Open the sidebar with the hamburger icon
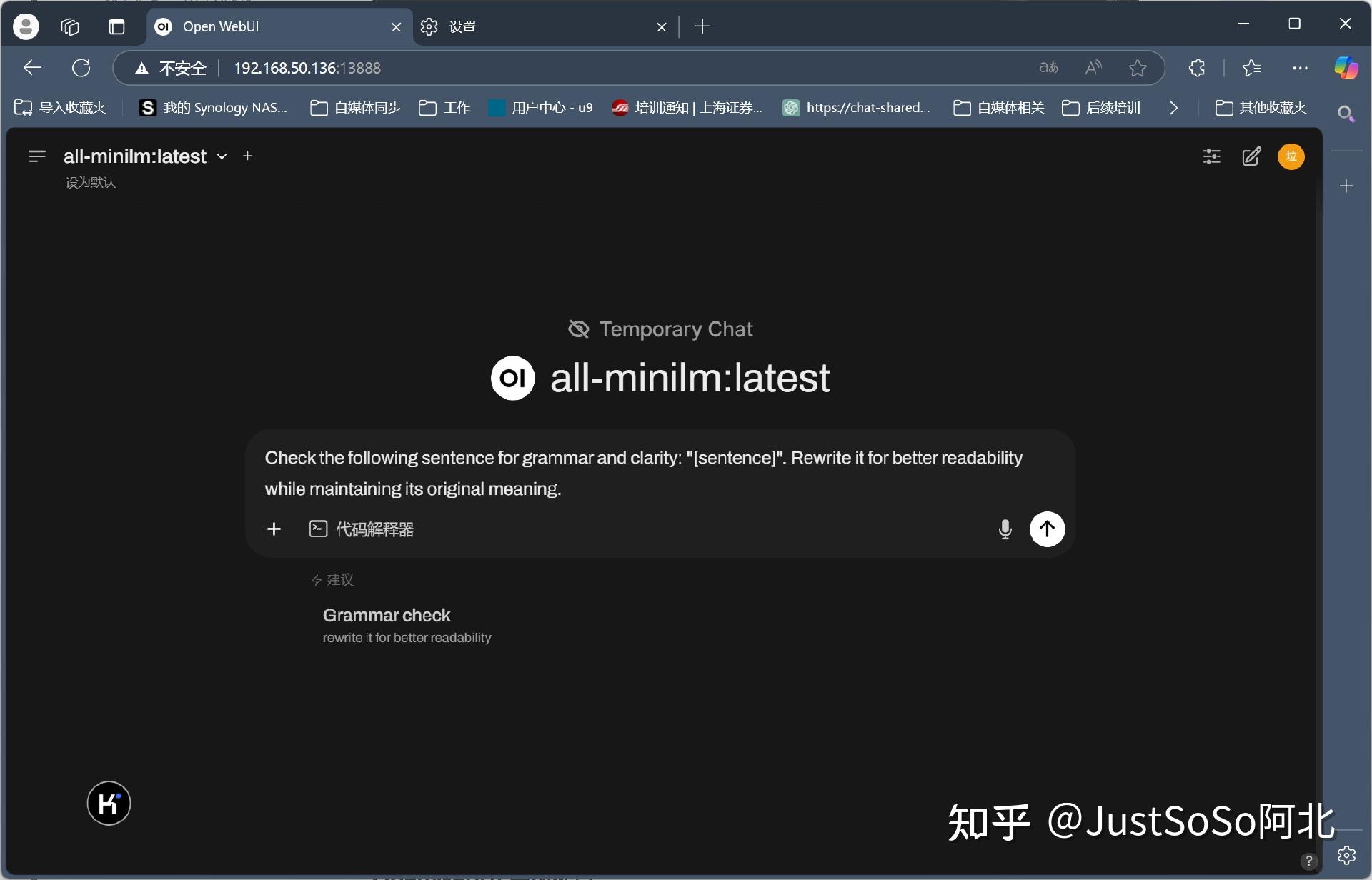This screenshot has width=1372, height=880. click(x=36, y=156)
